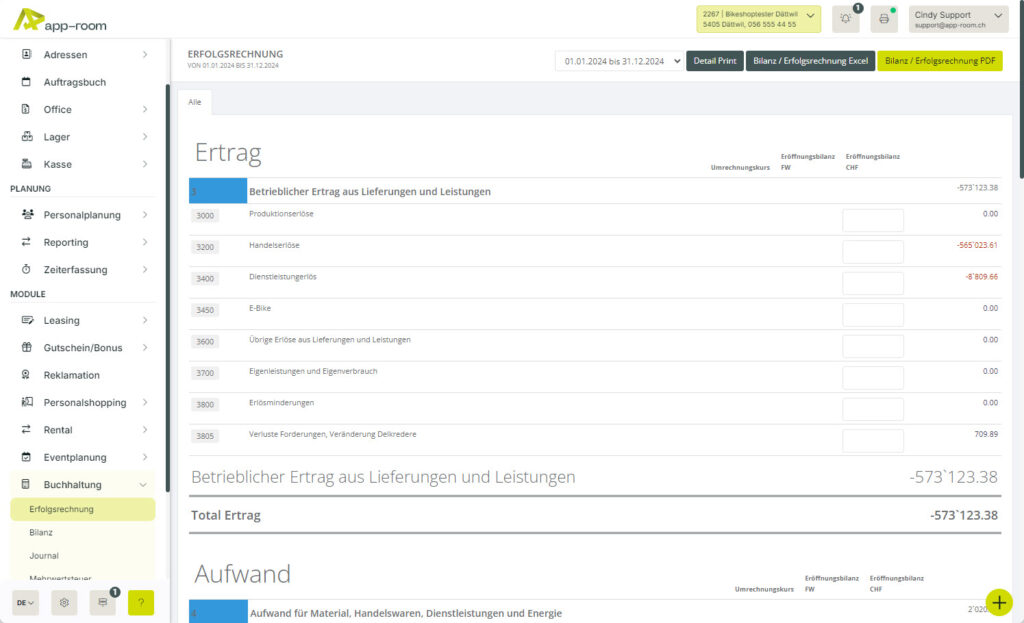Switch to the Alle tab
Screen dimensions: 1024x623
point(195,102)
